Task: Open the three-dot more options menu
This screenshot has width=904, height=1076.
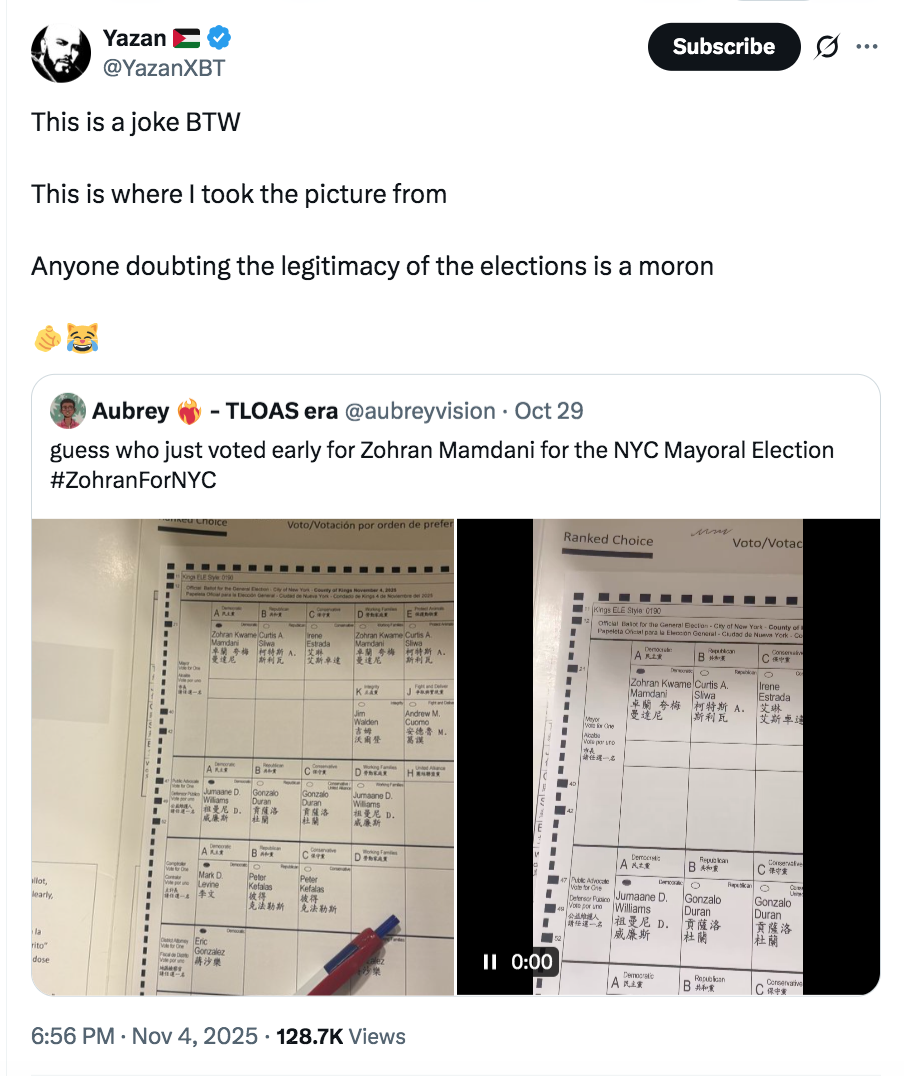Action: [866, 47]
